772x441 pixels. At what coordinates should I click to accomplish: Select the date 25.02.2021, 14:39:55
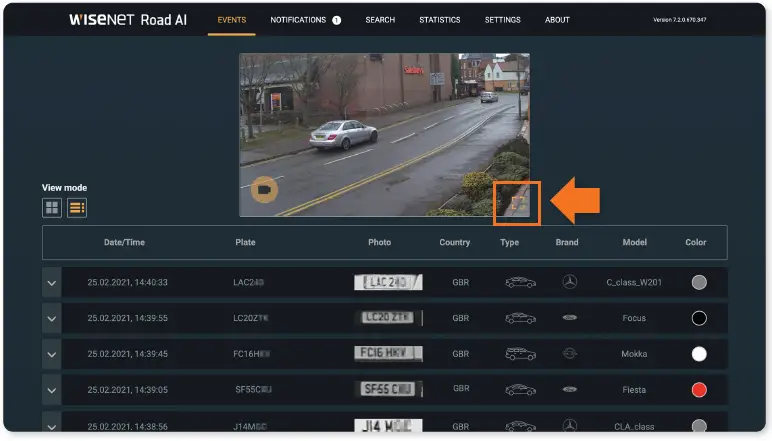[x=128, y=318]
